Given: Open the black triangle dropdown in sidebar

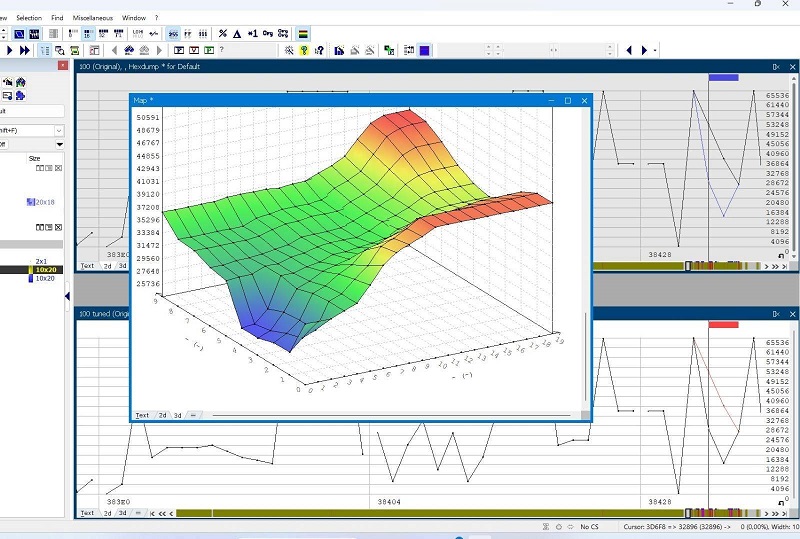Looking at the screenshot, I should pos(59,144).
